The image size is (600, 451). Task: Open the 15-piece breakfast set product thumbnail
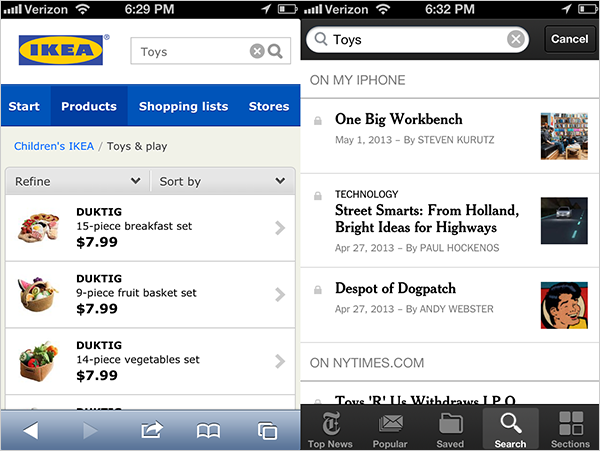tap(39, 228)
